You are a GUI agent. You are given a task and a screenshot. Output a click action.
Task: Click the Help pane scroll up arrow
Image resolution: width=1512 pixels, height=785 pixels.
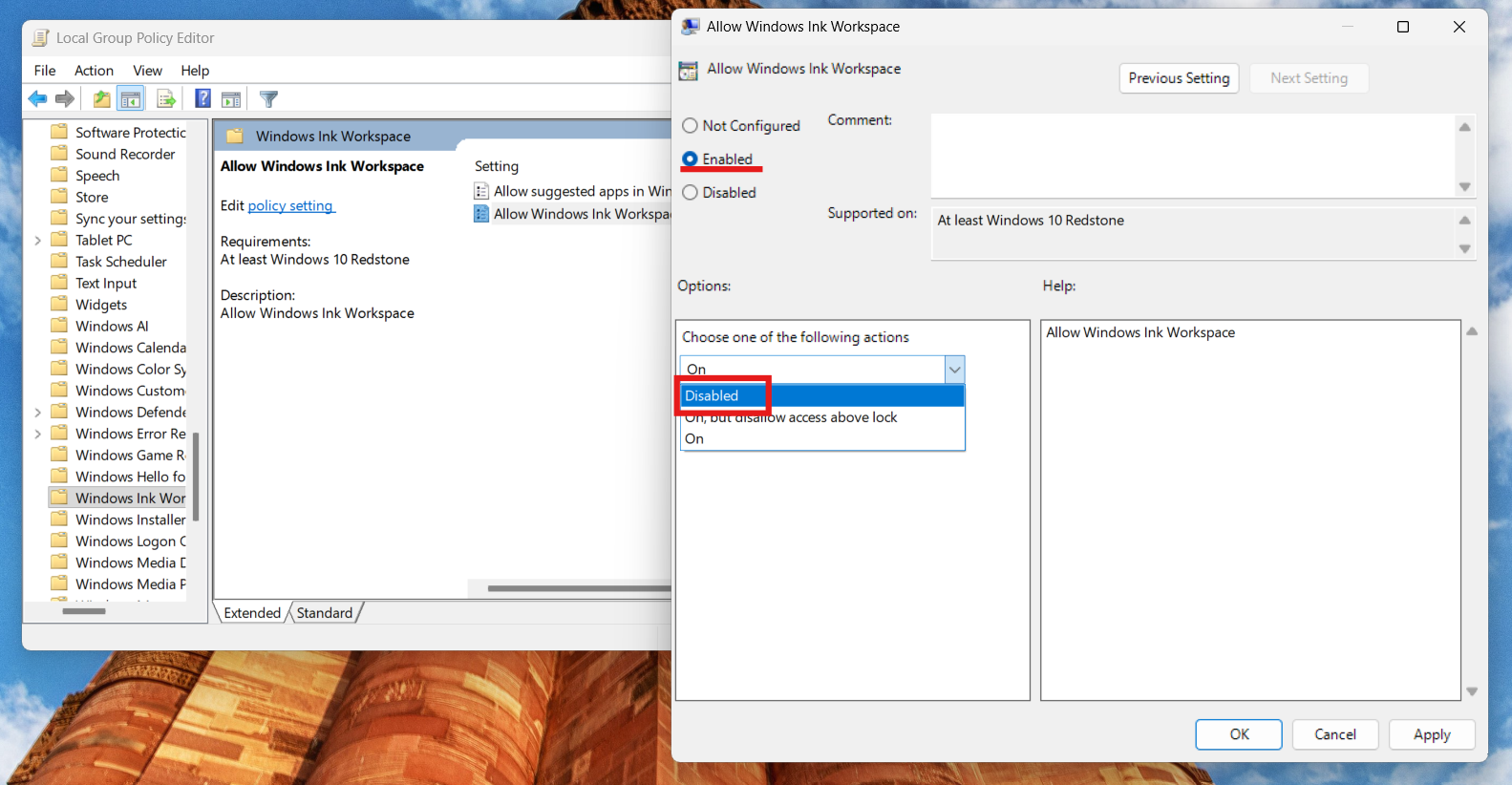[1472, 331]
